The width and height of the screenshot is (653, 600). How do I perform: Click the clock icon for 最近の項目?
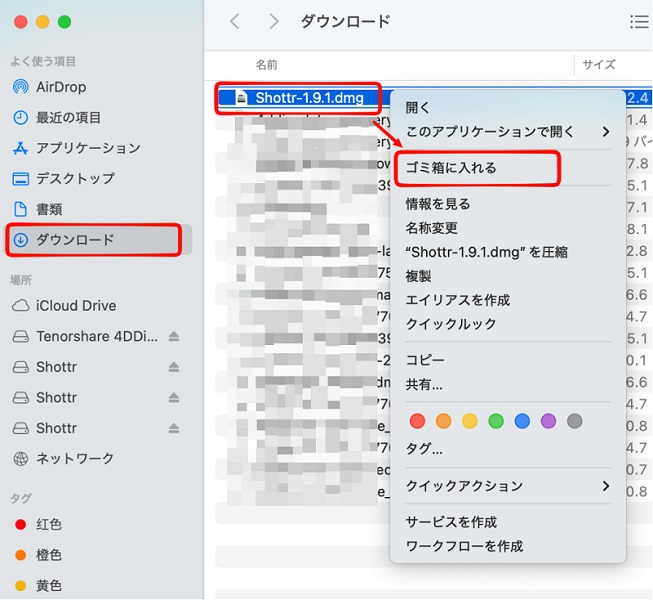coord(20,118)
